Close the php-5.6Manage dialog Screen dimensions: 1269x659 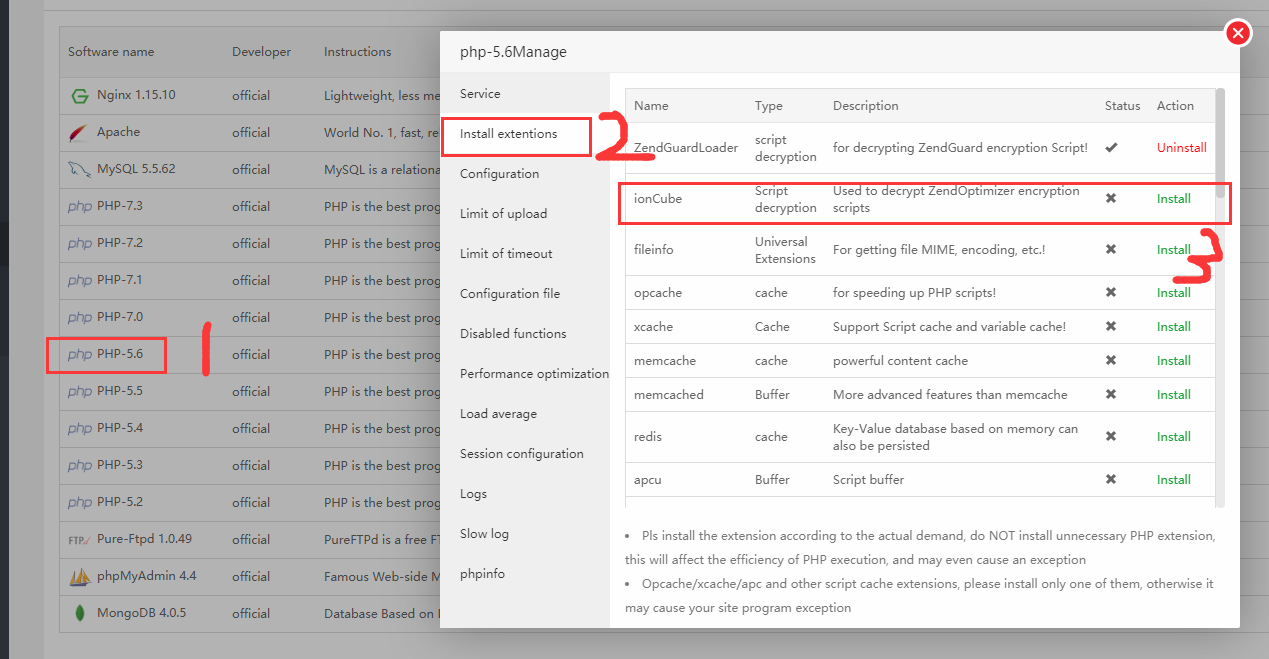pyautogui.click(x=1238, y=33)
